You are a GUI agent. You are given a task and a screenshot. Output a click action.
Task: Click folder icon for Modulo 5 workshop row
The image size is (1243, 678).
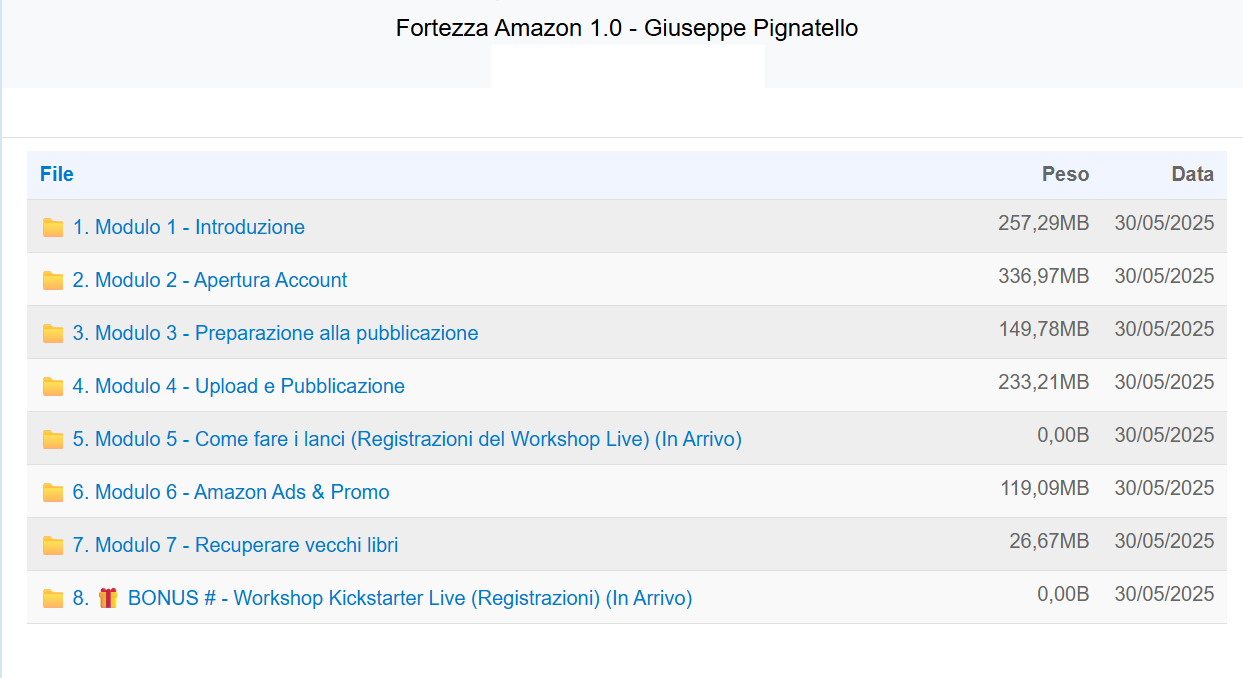[53, 439]
